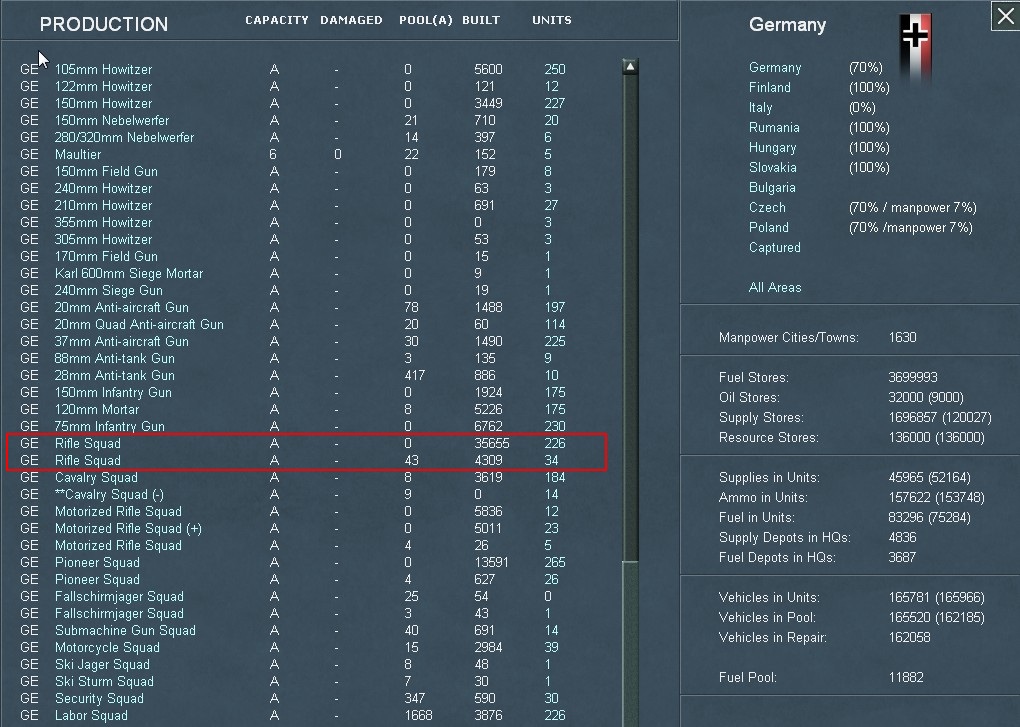Viewport: 1020px width, 727px height.
Task: Select the Fallschirmjager Squad row
Action: pyautogui.click(x=118, y=596)
